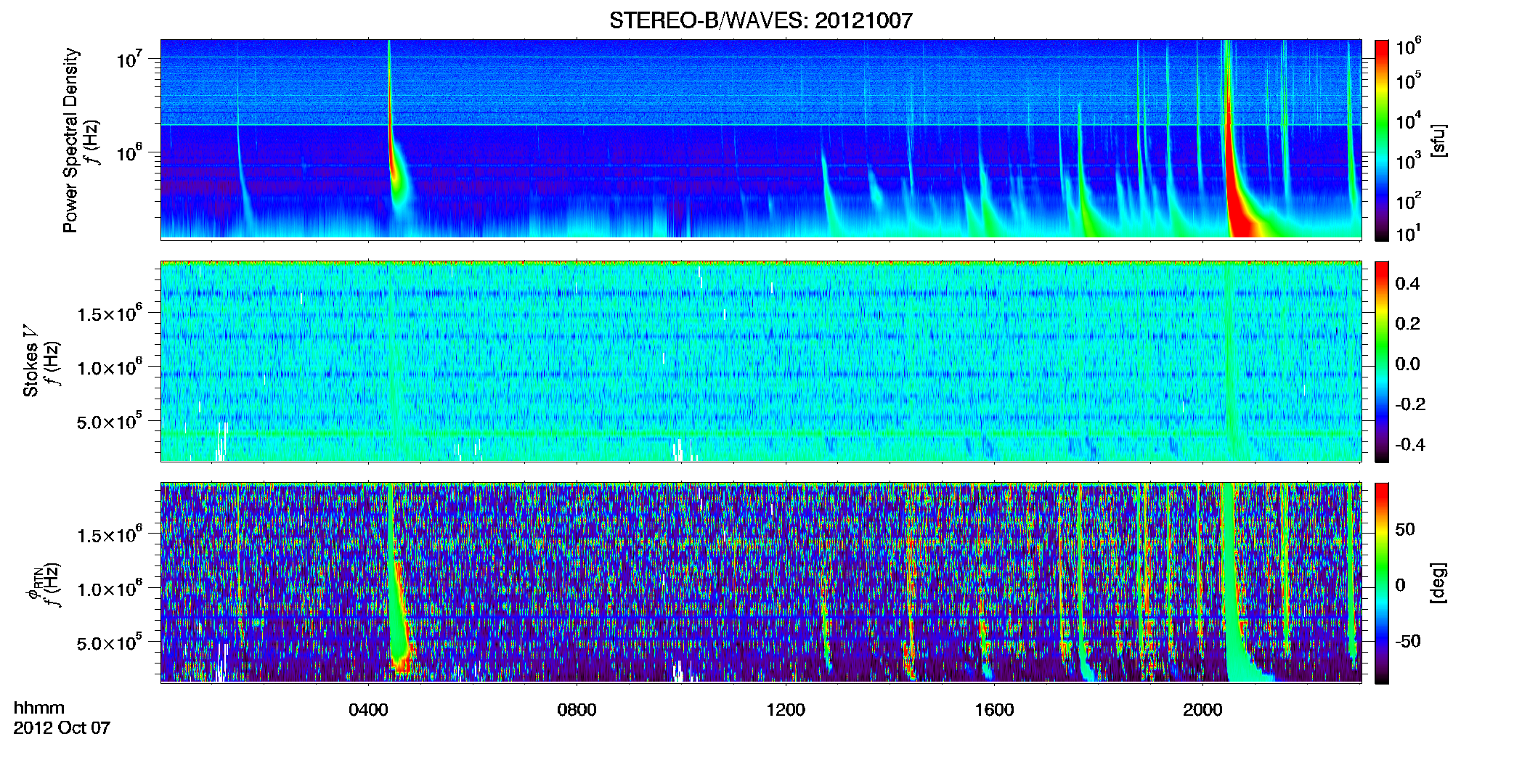Click the Power Spectral Density axis label
The width and height of the screenshot is (1522, 784).
tap(70, 141)
